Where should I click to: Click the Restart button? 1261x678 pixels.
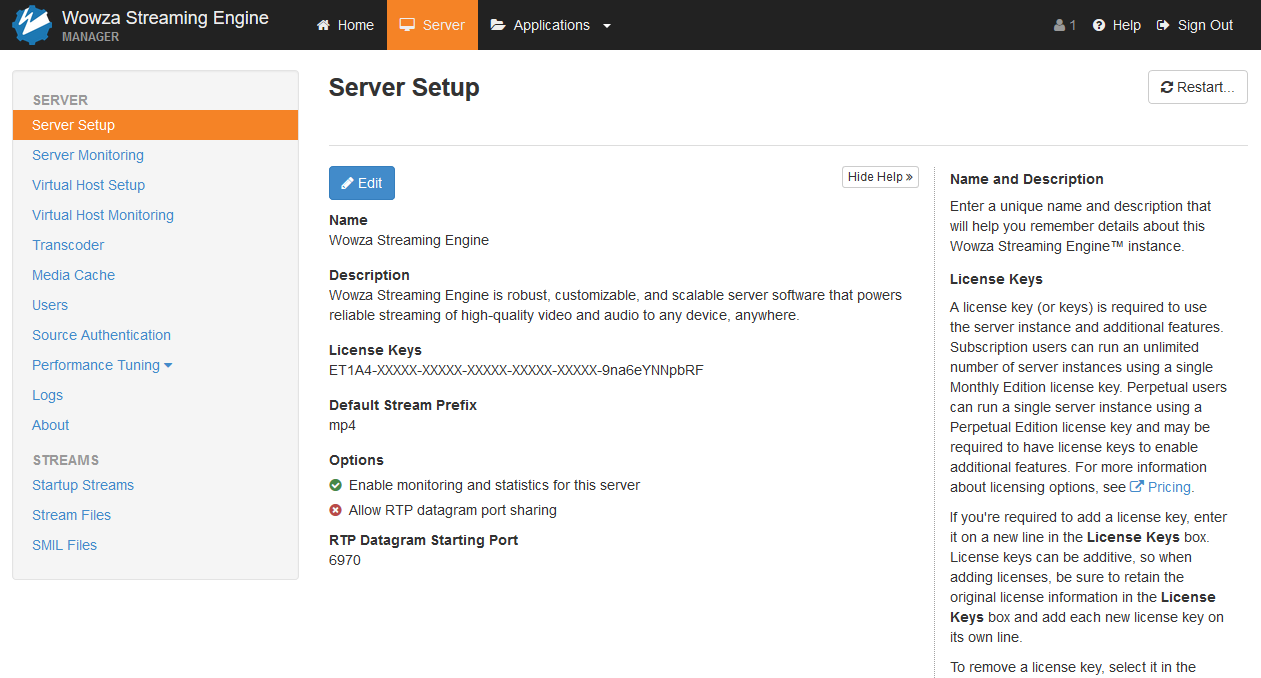click(1198, 87)
